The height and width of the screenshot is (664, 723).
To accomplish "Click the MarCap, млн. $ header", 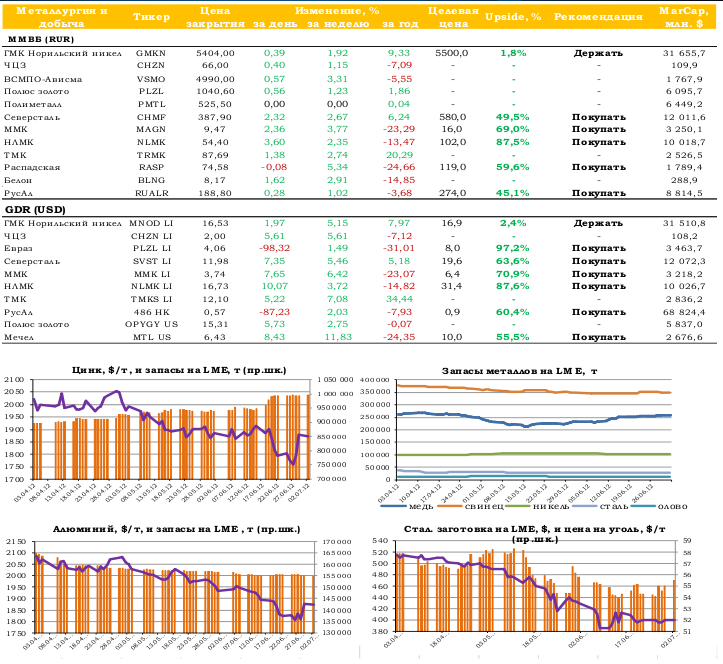I will pyautogui.click(x=683, y=17).
